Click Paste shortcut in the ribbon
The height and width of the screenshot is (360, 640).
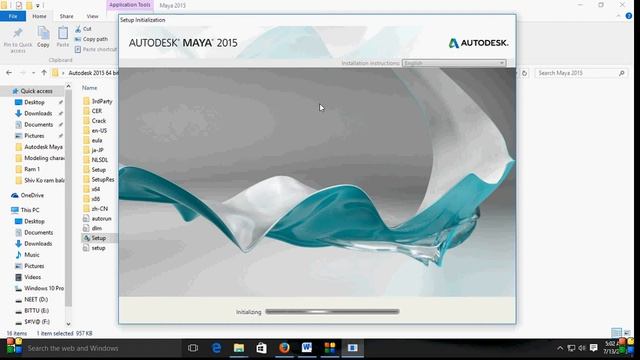pyautogui.click(x=96, y=49)
